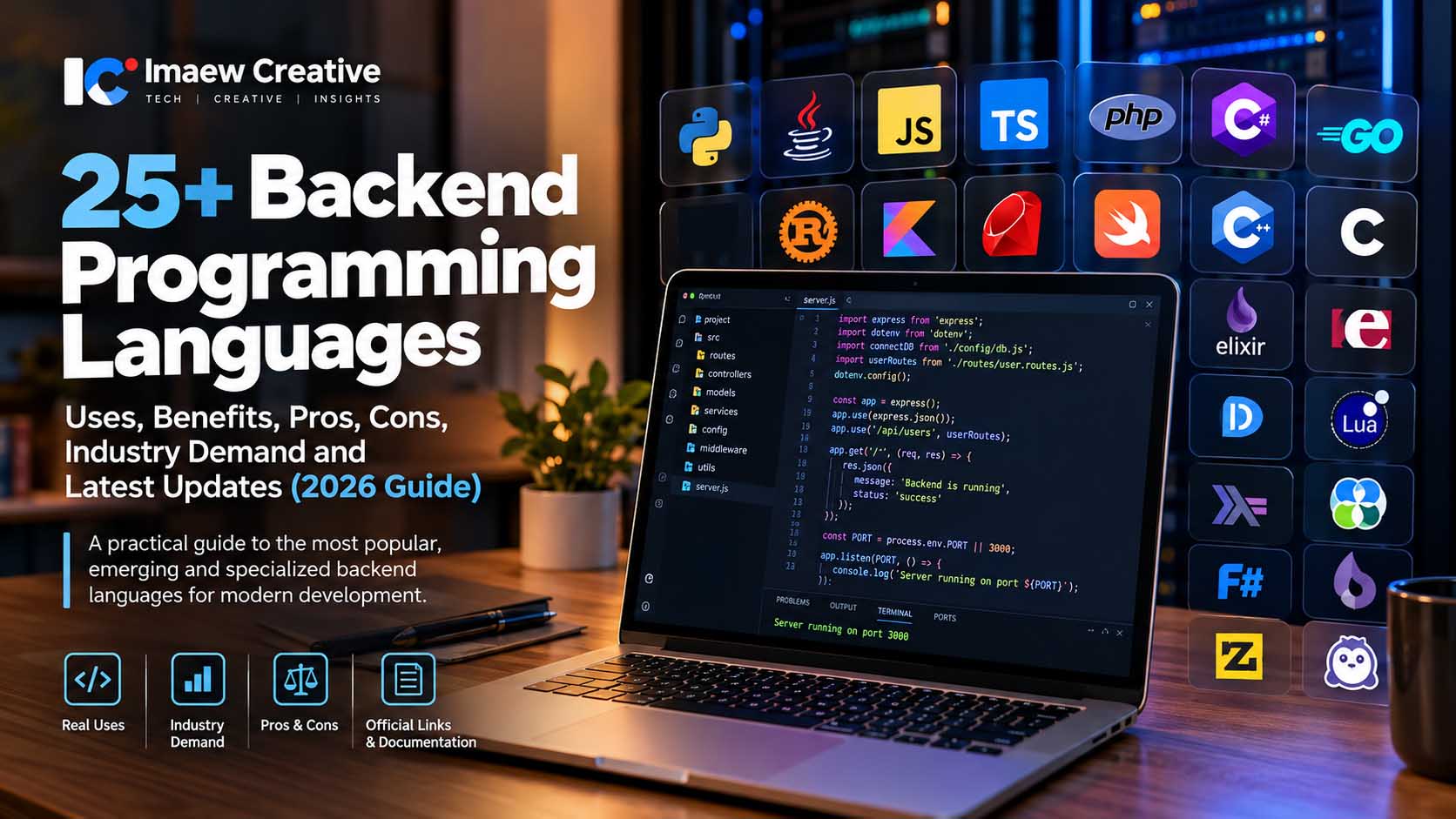This screenshot has width=1456, height=819.
Task: Click the "Pros & Cons" label
Action: 300,725
